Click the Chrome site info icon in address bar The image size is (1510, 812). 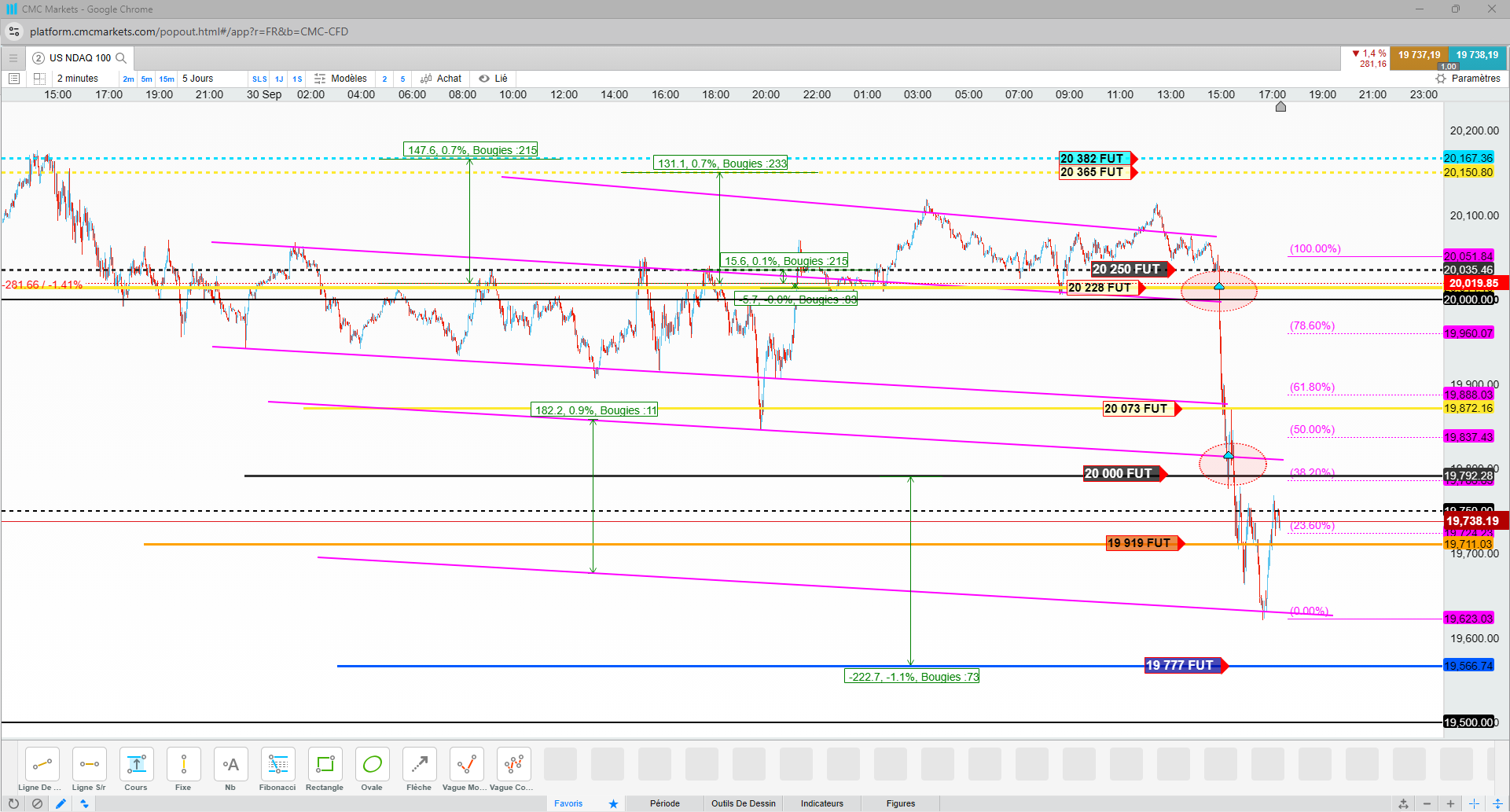click(14, 31)
